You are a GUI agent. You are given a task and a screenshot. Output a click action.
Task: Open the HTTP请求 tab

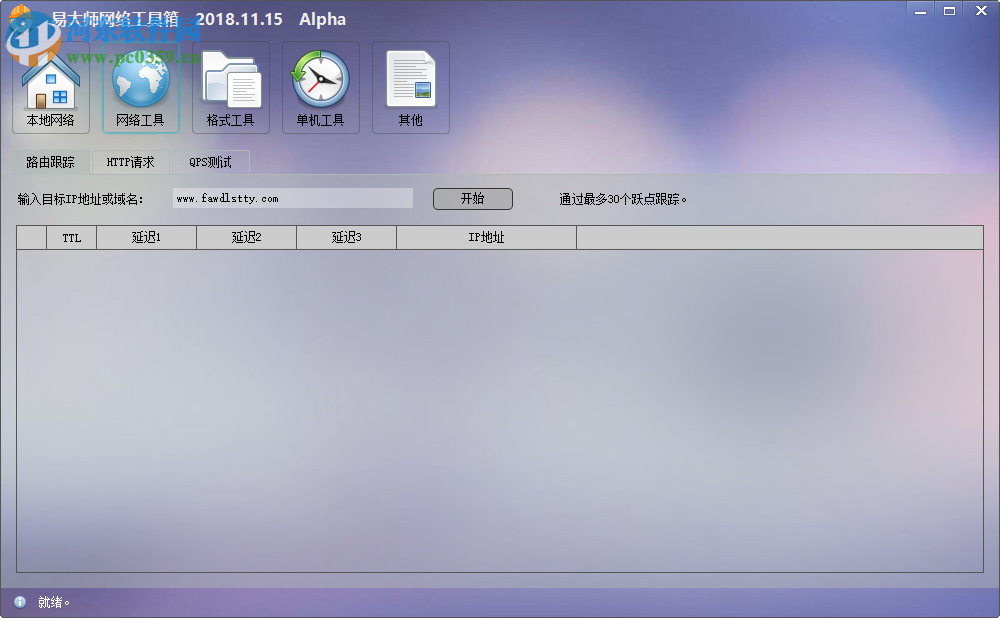(x=130, y=161)
